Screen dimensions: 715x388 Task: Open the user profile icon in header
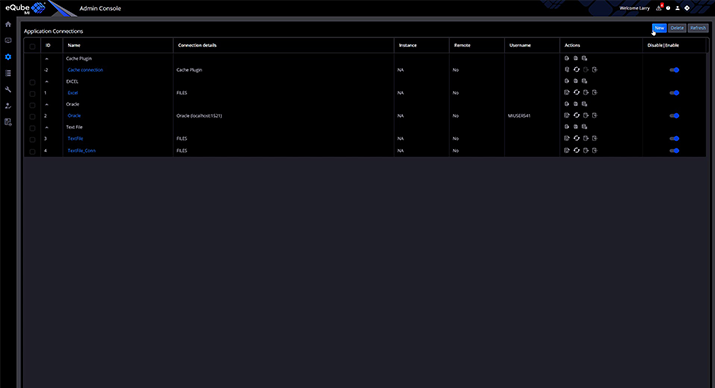pyautogui.click(x=677, y=8)
